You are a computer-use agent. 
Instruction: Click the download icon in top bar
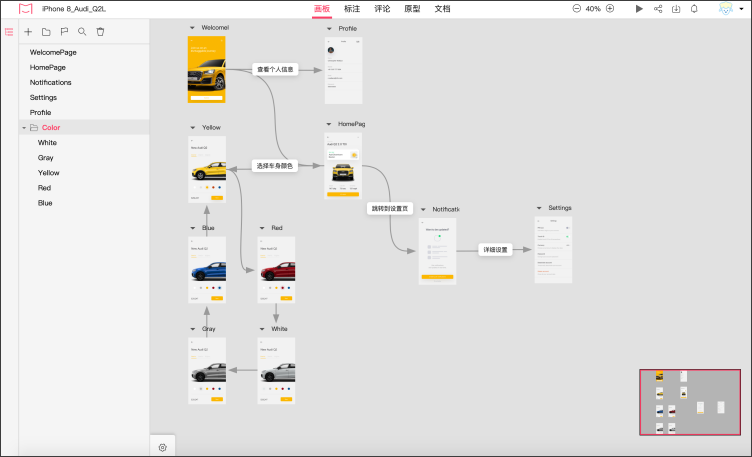coord(676,8)
